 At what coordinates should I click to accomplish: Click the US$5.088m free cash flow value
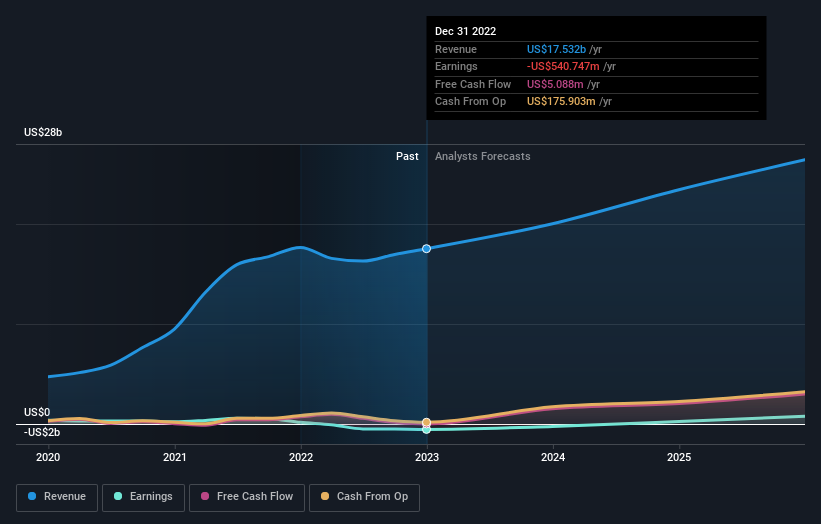click(x=555, y=84)
